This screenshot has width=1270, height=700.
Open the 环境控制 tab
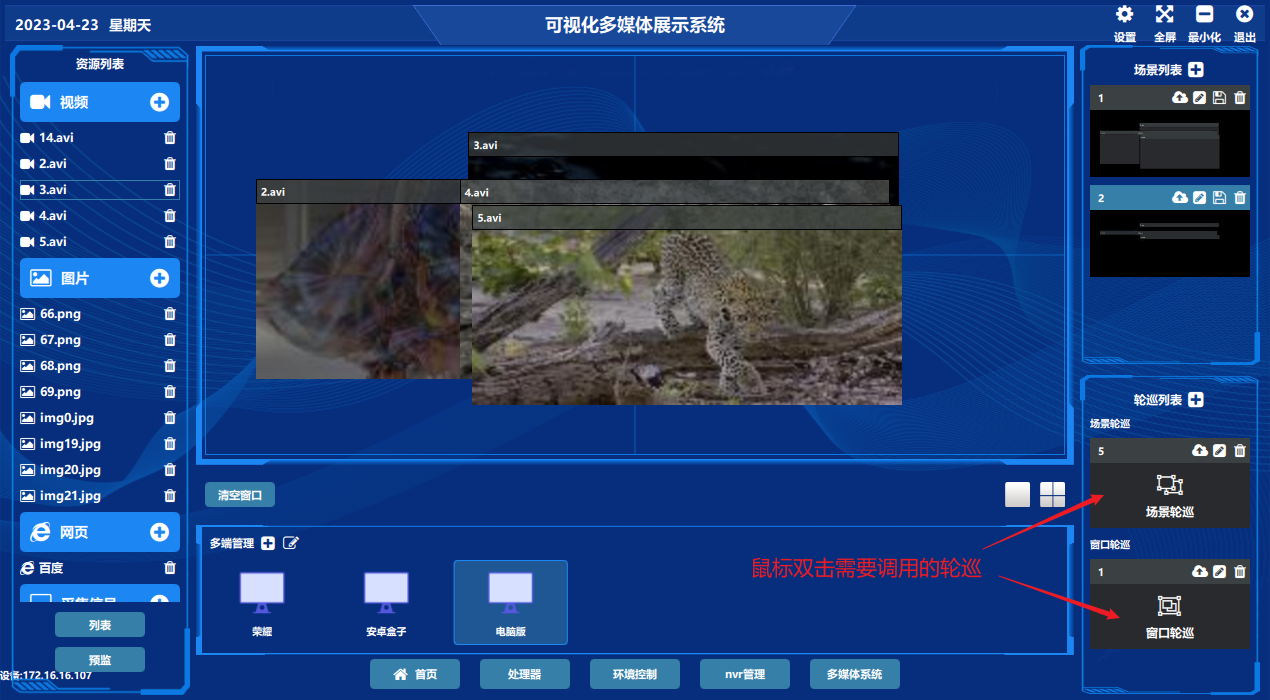point(635,674)
